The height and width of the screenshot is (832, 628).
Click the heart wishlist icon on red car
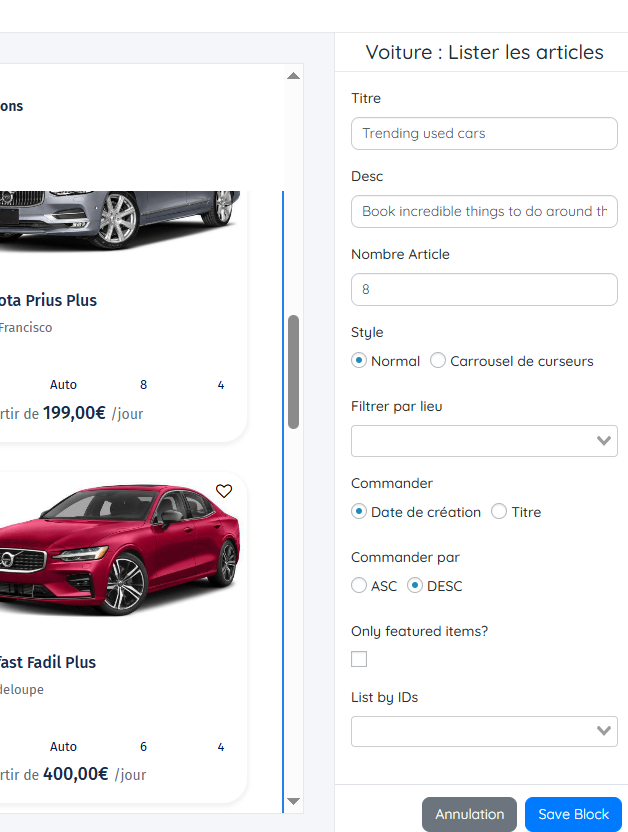point(224,491)
